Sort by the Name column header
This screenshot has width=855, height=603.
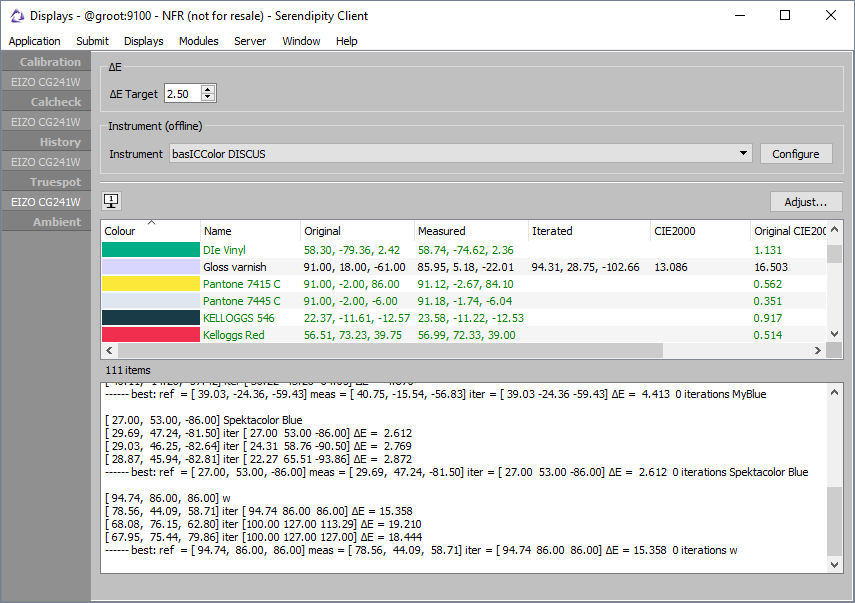click(x=250, y=231)
